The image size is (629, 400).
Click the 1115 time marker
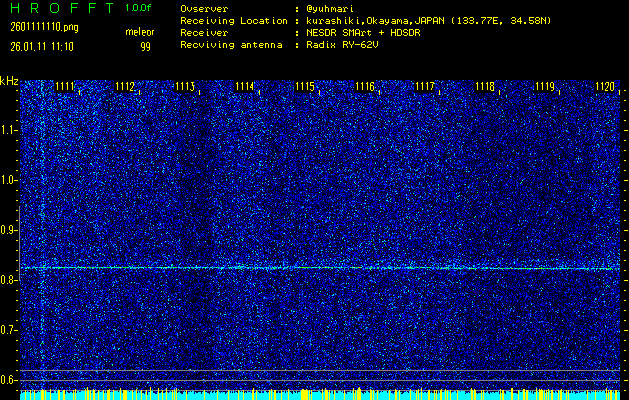(304, 87)
